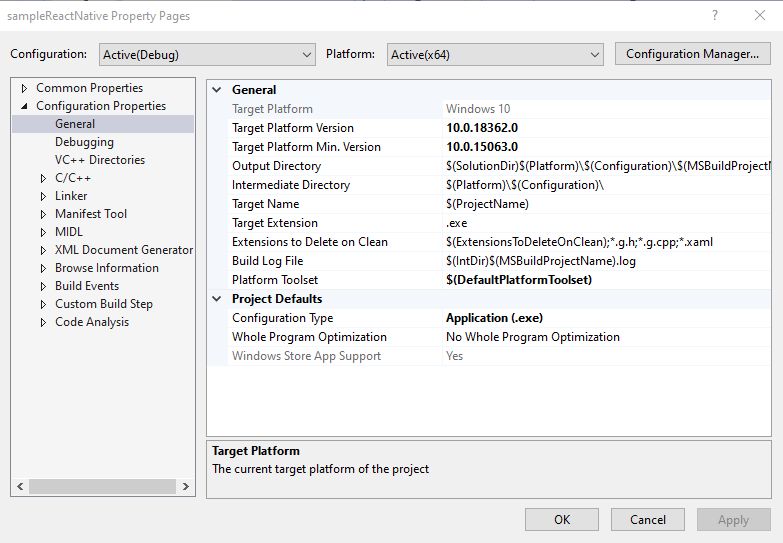The image size is (783, 543).
Task: Select the General tree item
Action: coord(75,124)
